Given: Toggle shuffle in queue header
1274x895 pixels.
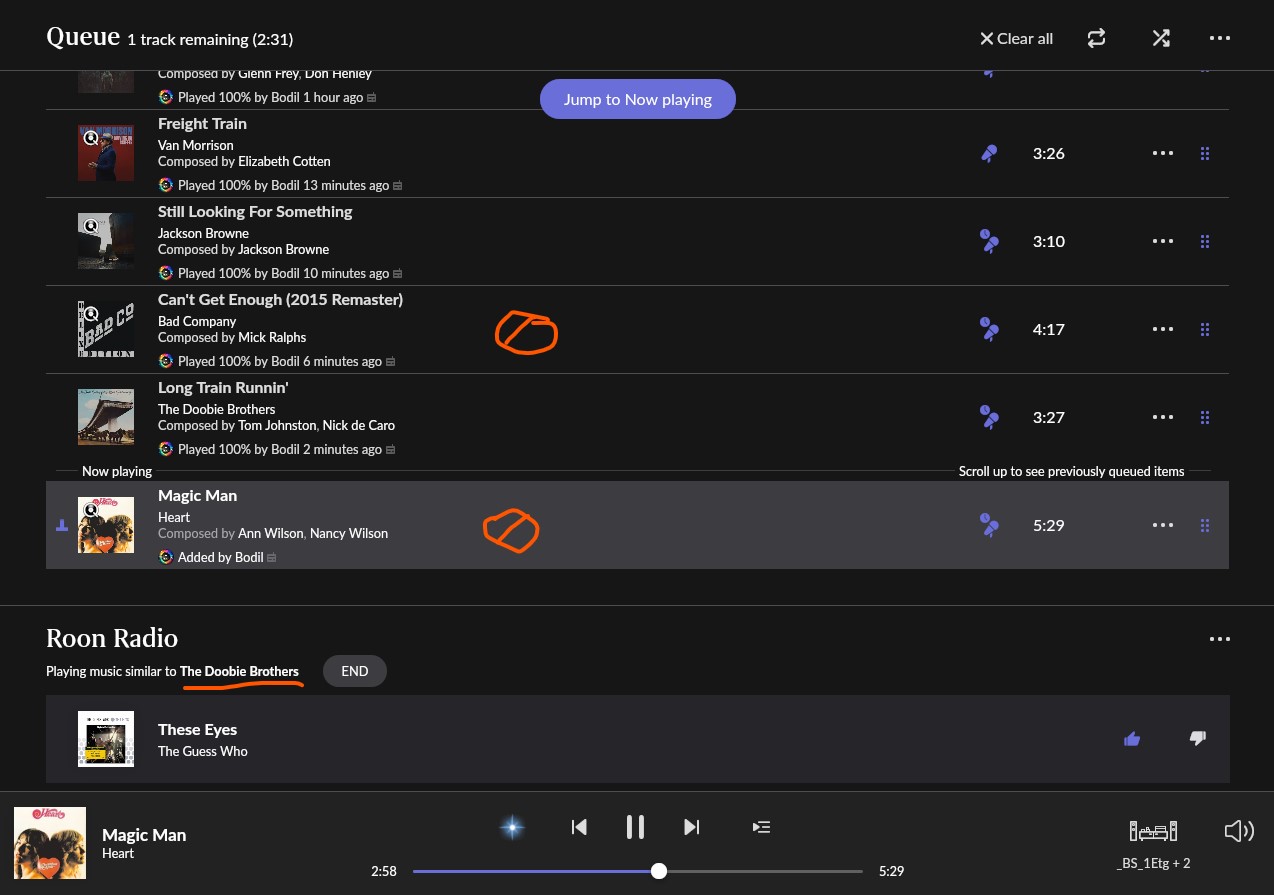Looking at the screenshot, I should 1160,38.
